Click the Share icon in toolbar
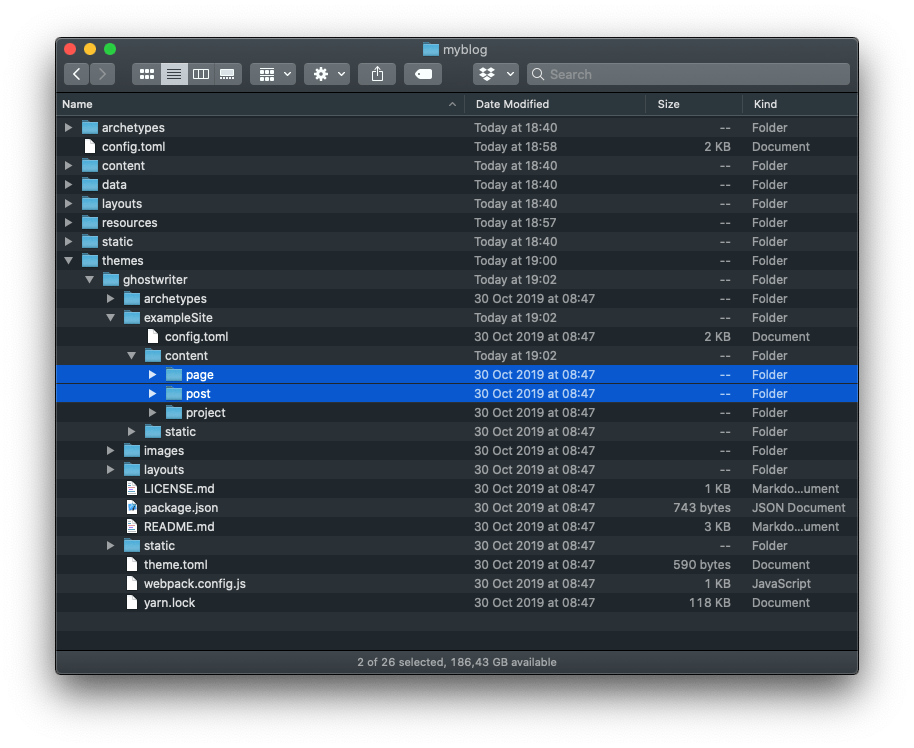914x748 pixels. (377, 74)
